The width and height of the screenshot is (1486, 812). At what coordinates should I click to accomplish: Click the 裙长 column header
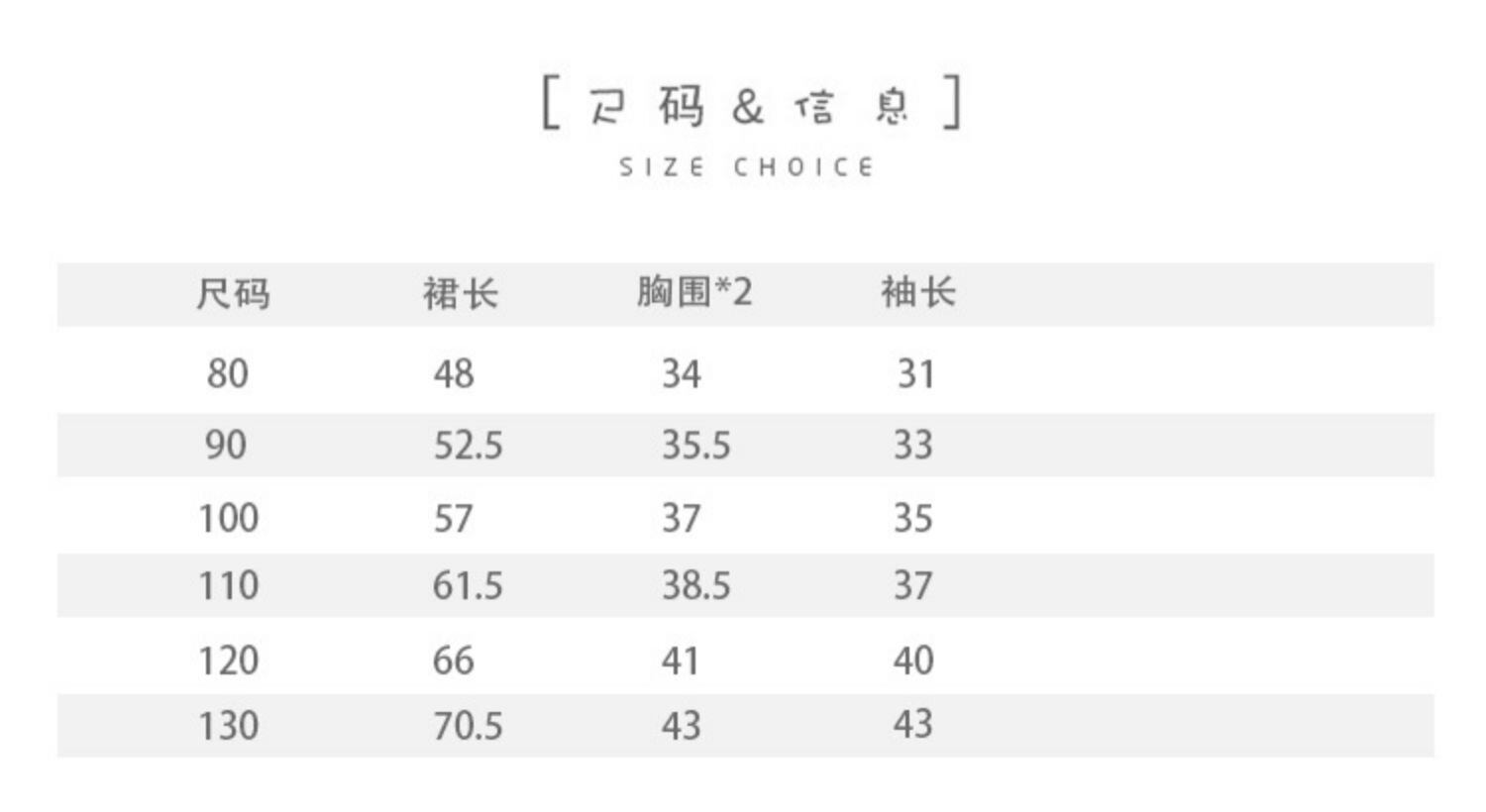[460, 294]
